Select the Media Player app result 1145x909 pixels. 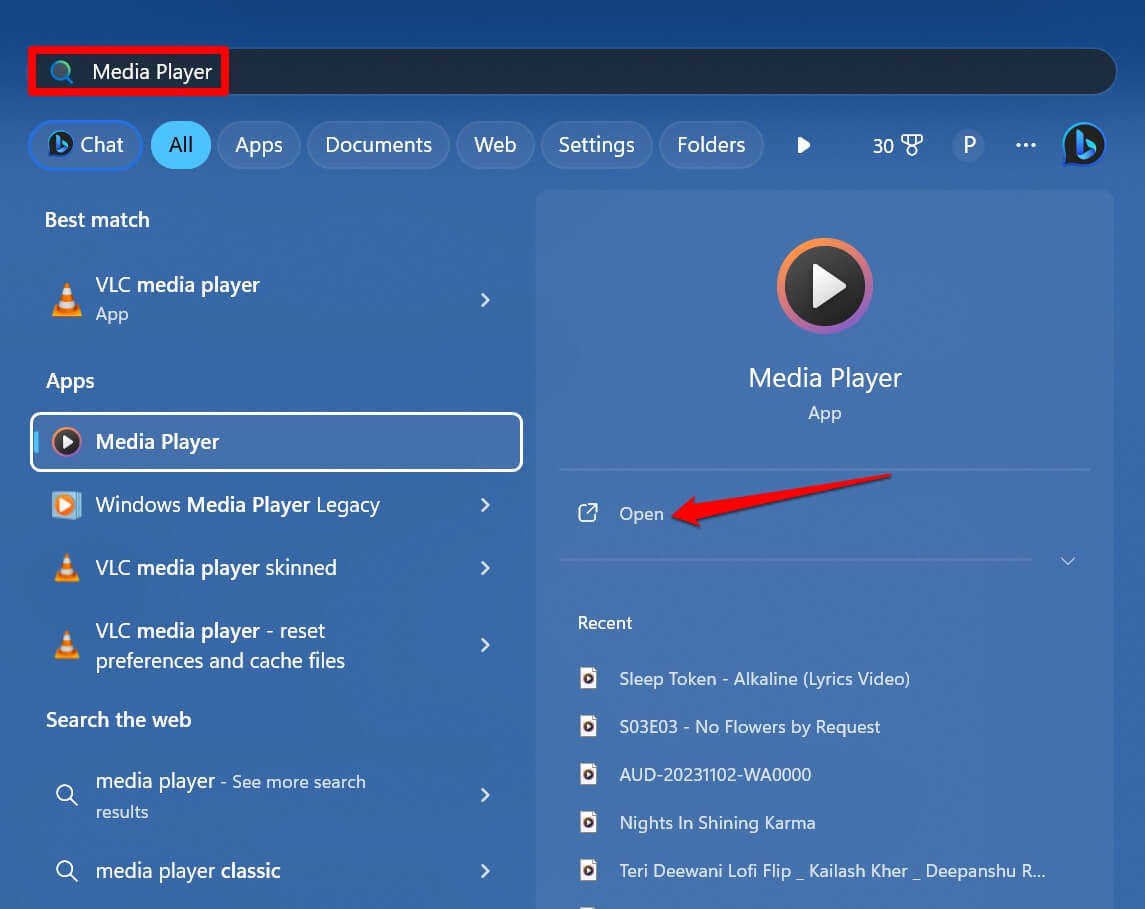point(276,442)
